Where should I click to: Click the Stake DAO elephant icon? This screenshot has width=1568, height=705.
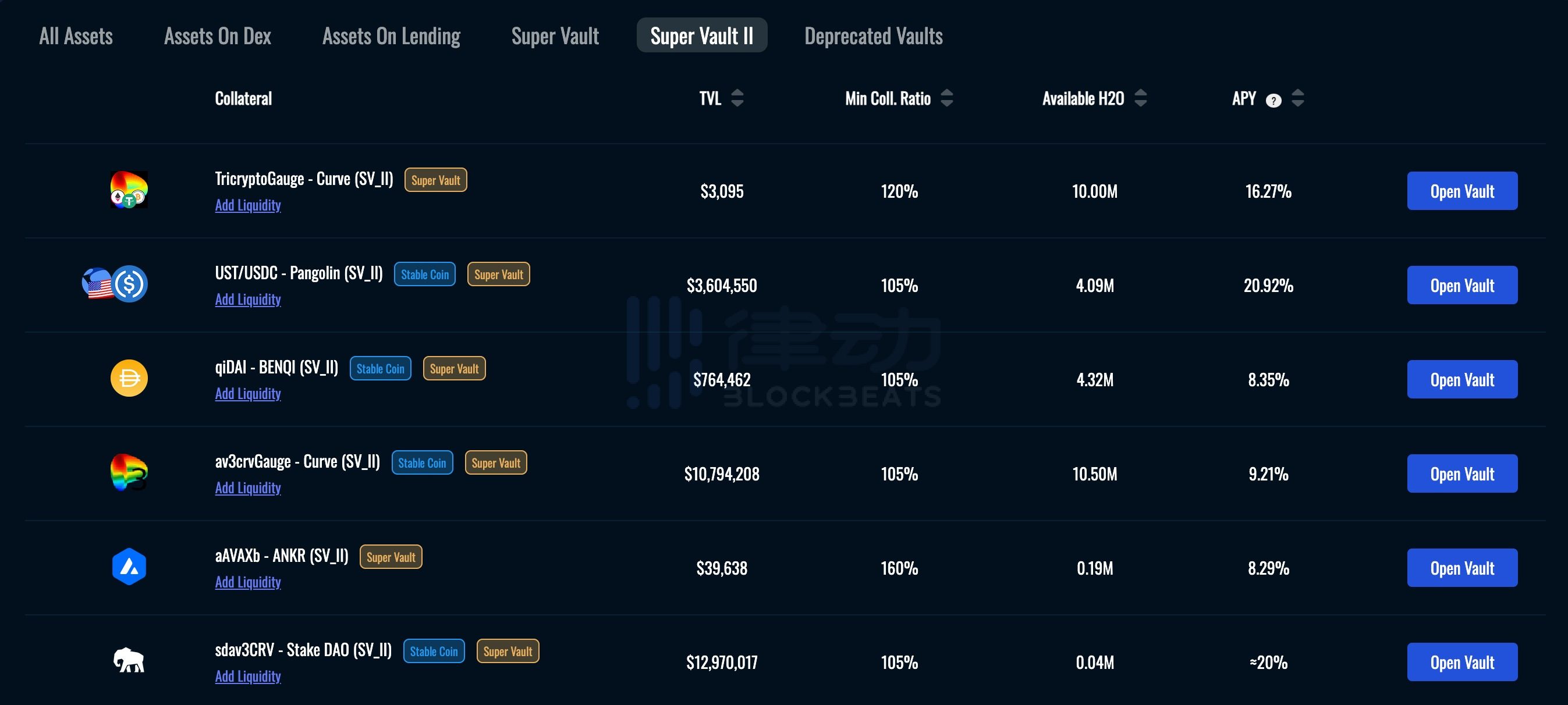(129, 660)
